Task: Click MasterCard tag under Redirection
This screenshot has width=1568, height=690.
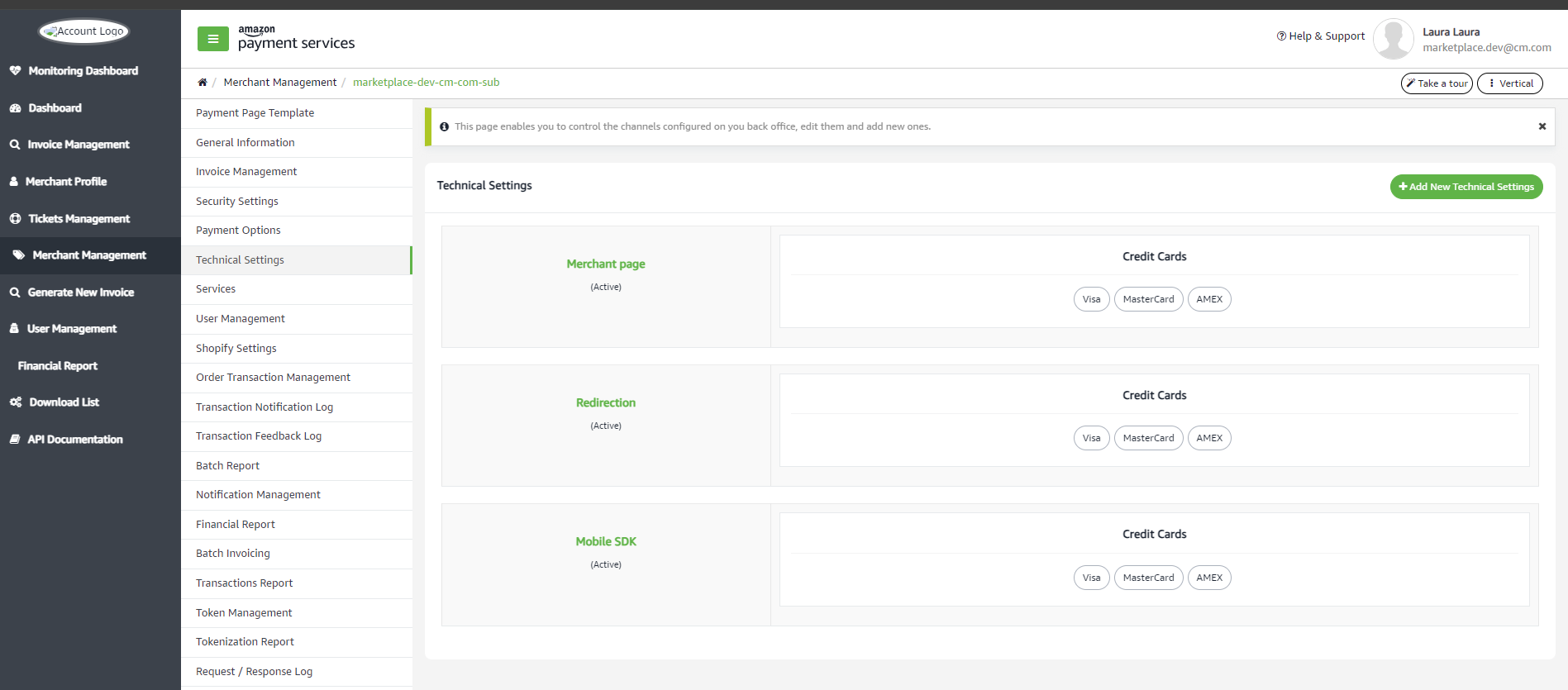Action: coord(1149,438)
